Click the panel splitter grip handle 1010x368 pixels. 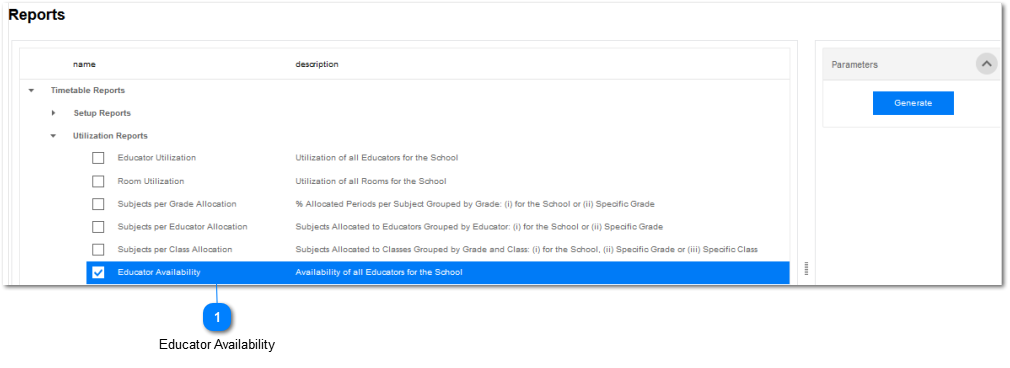806,269
